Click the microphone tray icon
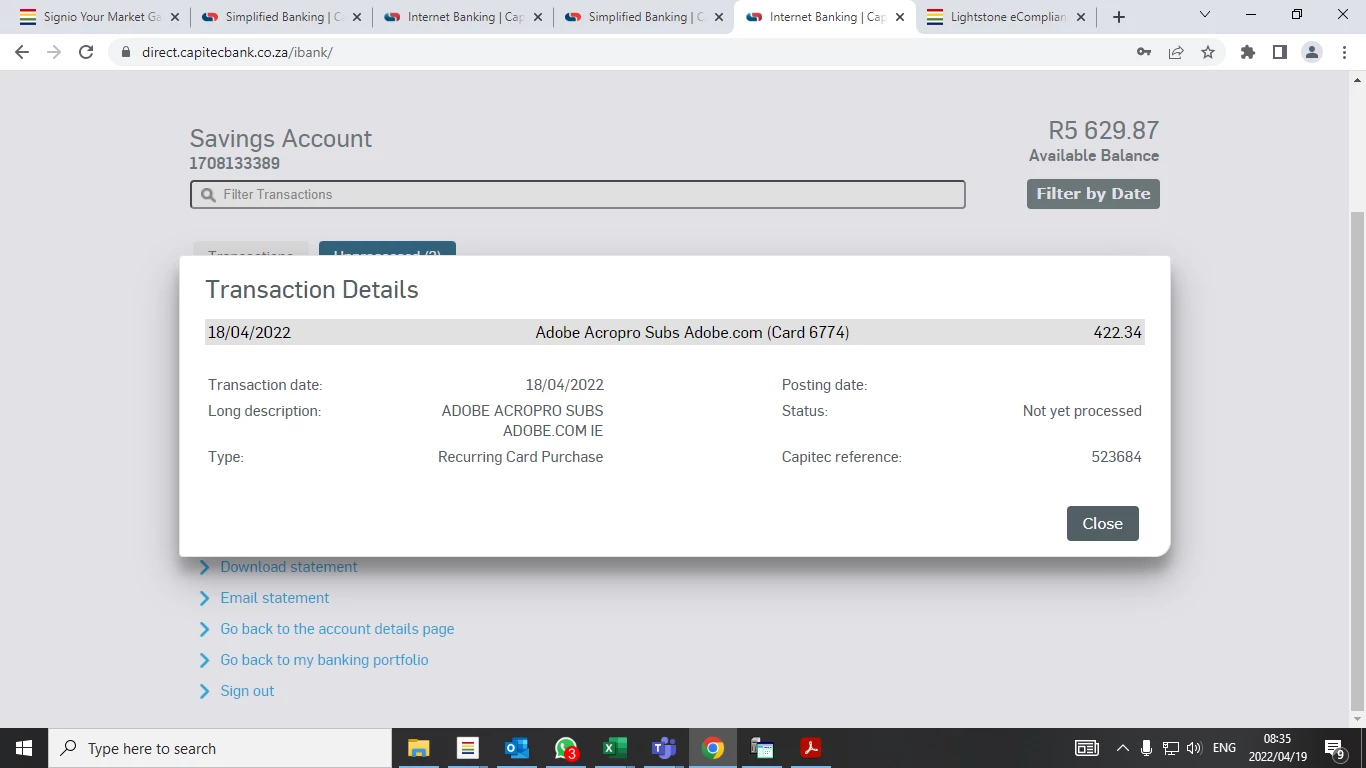1366x768 pixels. point(1146,748)
